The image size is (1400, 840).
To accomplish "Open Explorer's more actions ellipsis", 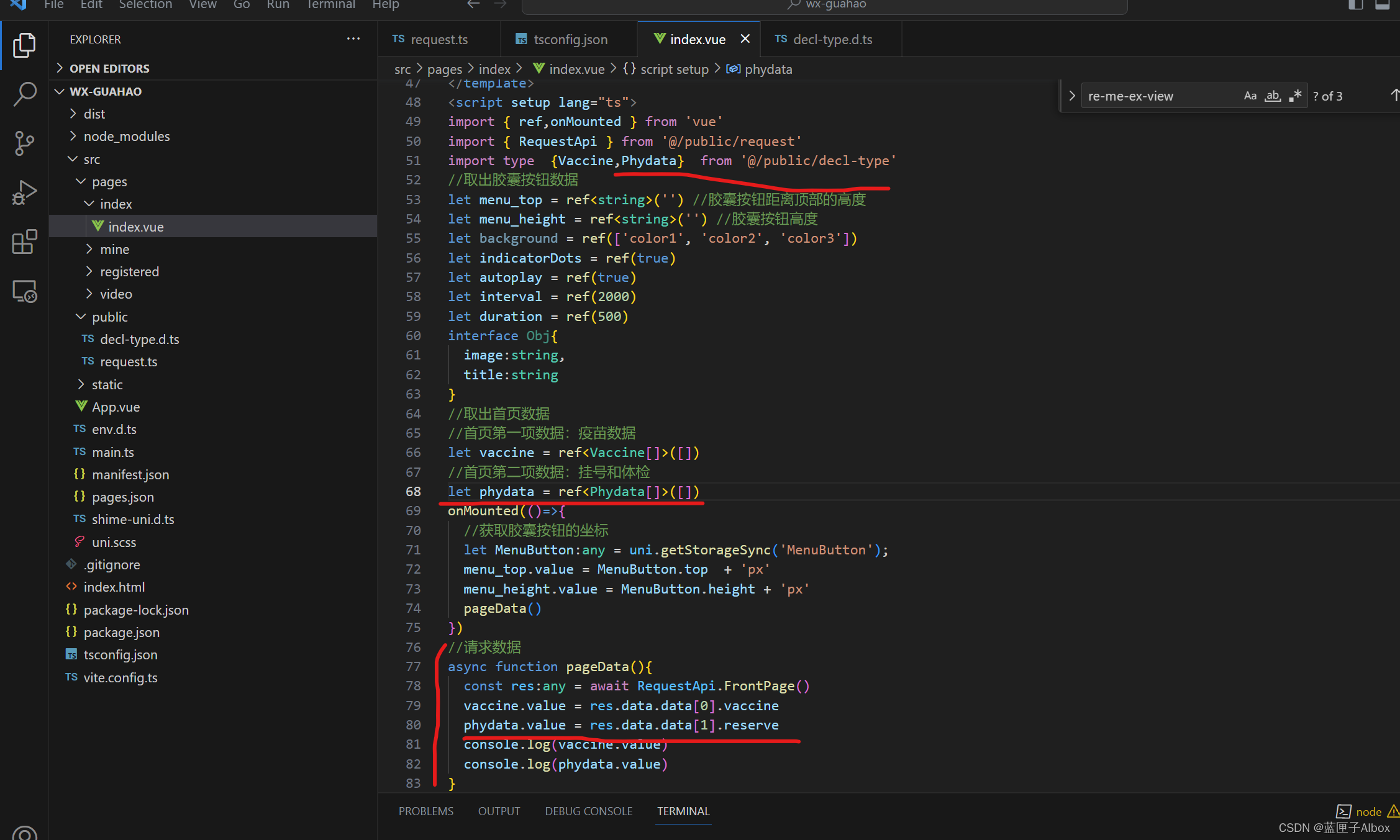I will [x=353, y=38].
